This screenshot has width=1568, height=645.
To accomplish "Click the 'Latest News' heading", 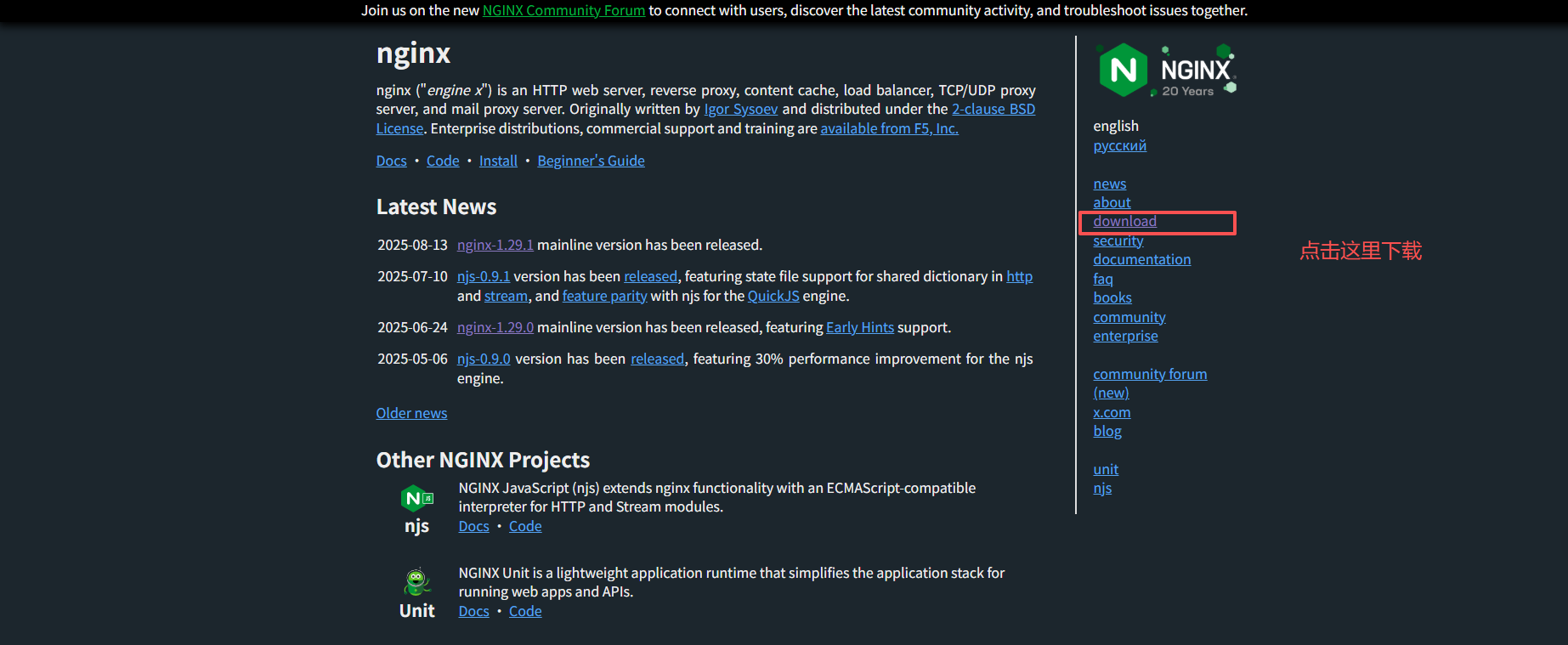I will pos(436,207).
